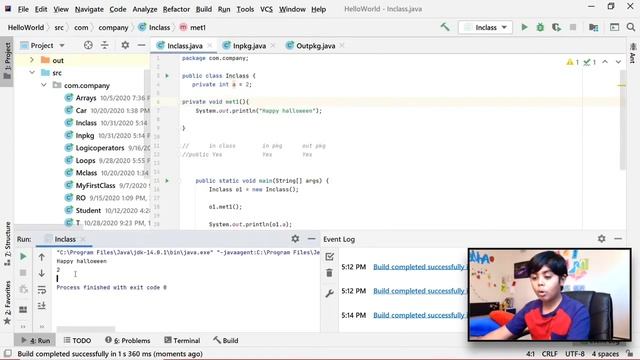Screen dimensions: 640x360
Task: Start debugging with the bug icon
Action: pos(540,27)
